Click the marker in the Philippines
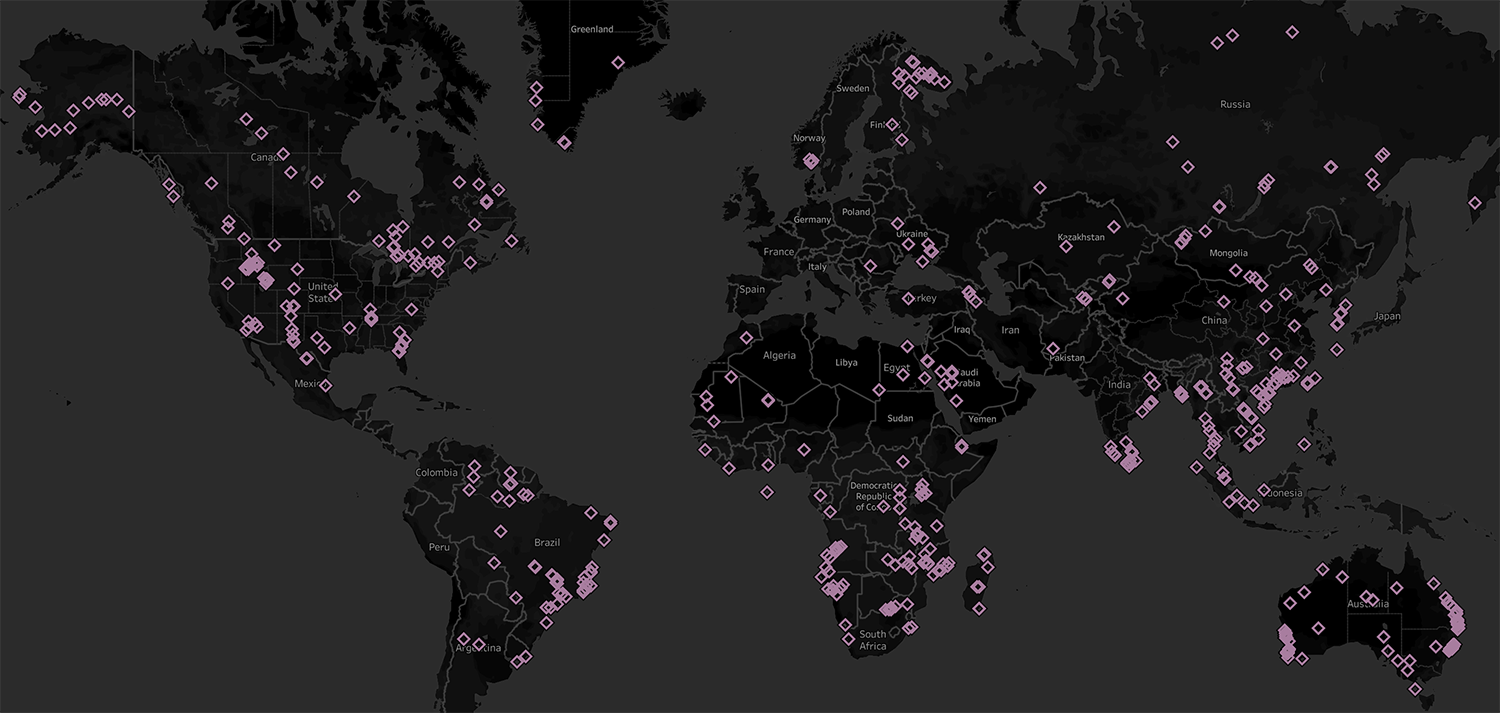Viewport: 1500px width, 713px height. click(x=1304, y=444)
